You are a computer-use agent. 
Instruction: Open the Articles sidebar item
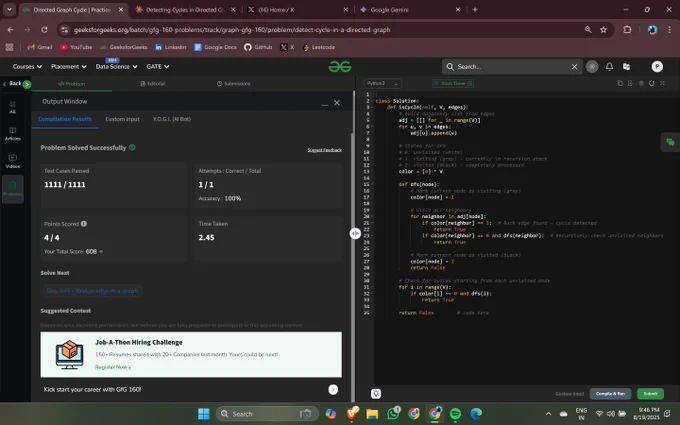tap(13, 134)
